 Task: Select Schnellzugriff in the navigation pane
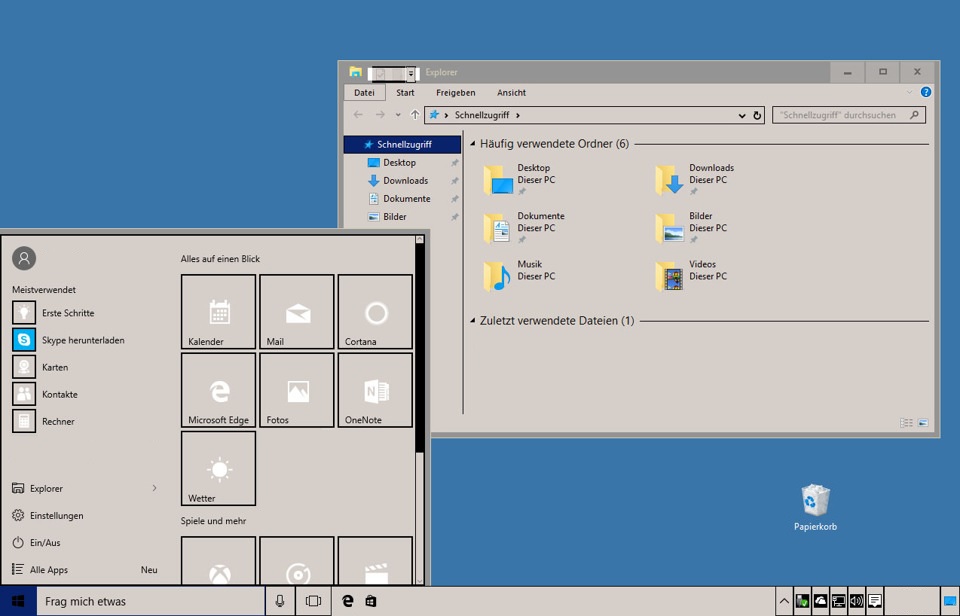click(x=402, y=145)
